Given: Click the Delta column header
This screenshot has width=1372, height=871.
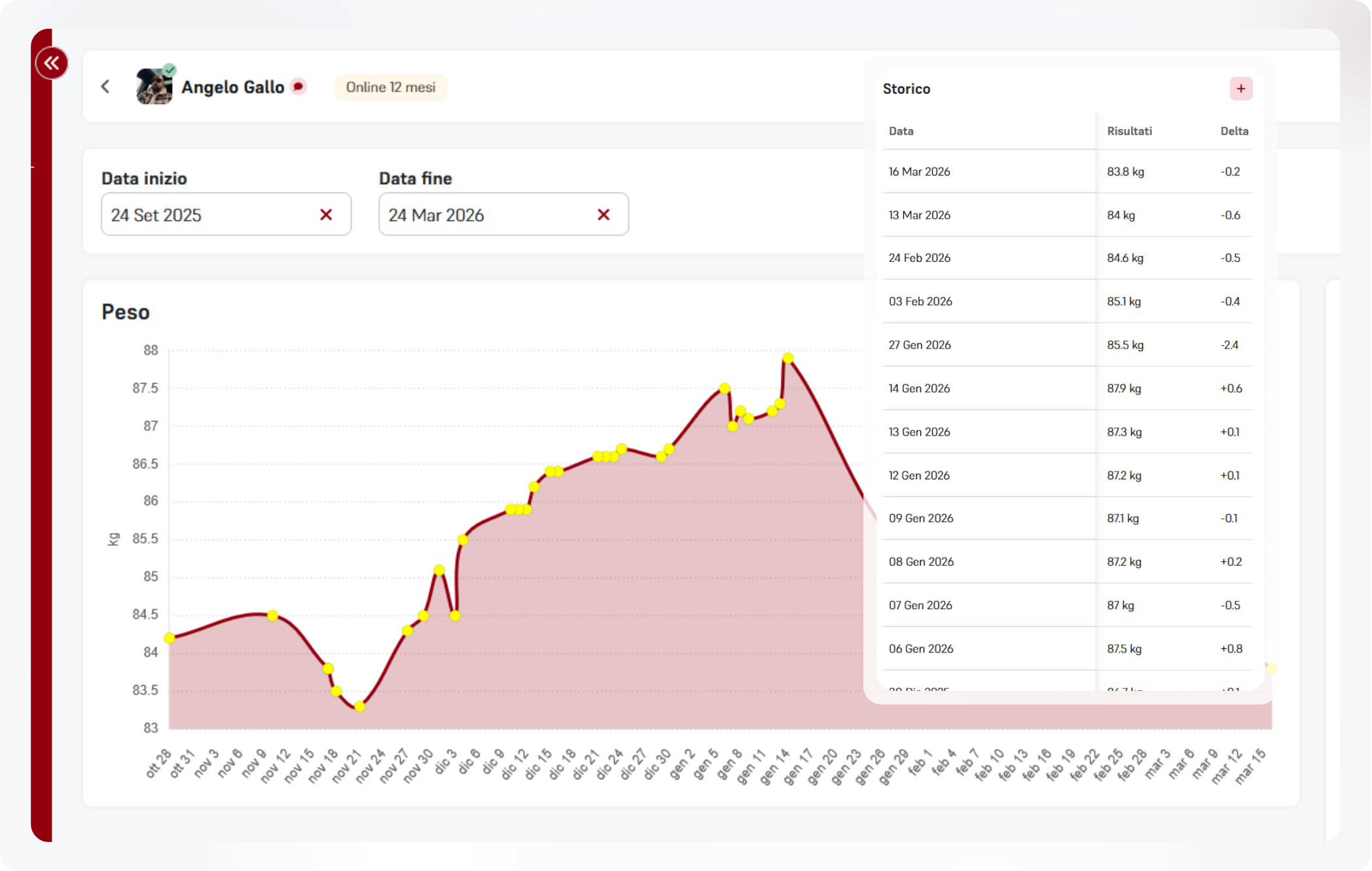Looking at the screenshot, I should point(1234,131).
